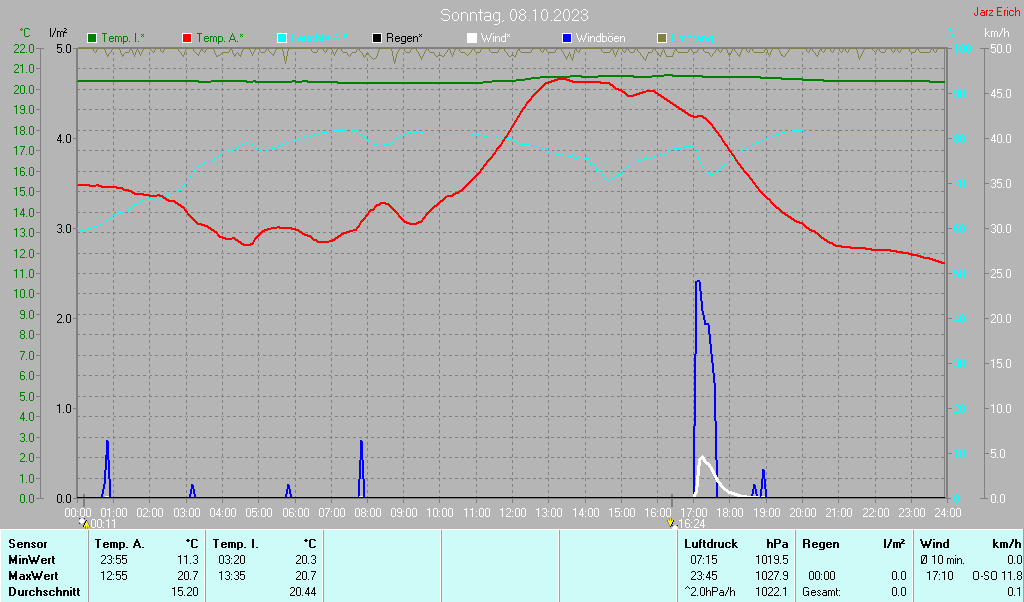Viewport: 1024px width, 602px height.
Task: Click the '07:15' pressure minimum time
Action: click(x=704, y=560)
